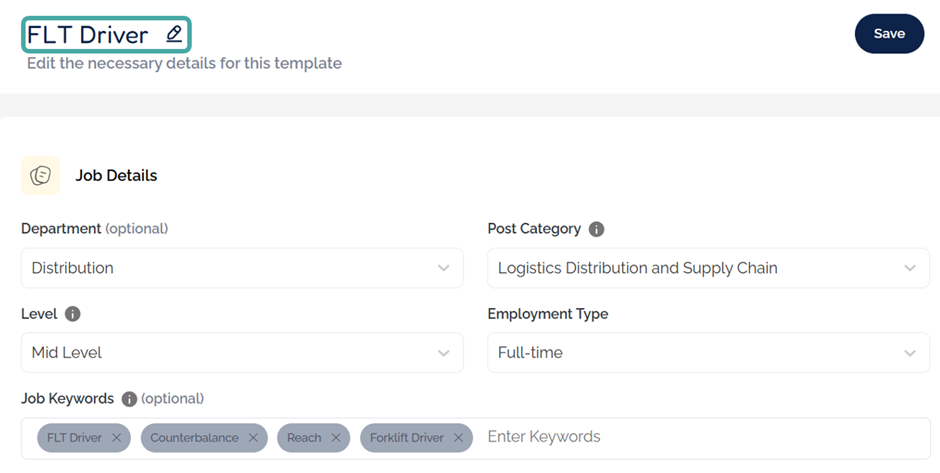Click the Job Details section heading

[x=116, y=175]
